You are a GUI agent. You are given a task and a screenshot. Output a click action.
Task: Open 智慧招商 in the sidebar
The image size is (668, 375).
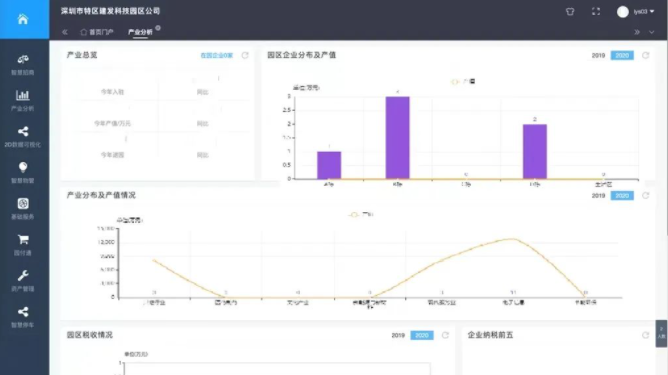(x=23, y=64)
